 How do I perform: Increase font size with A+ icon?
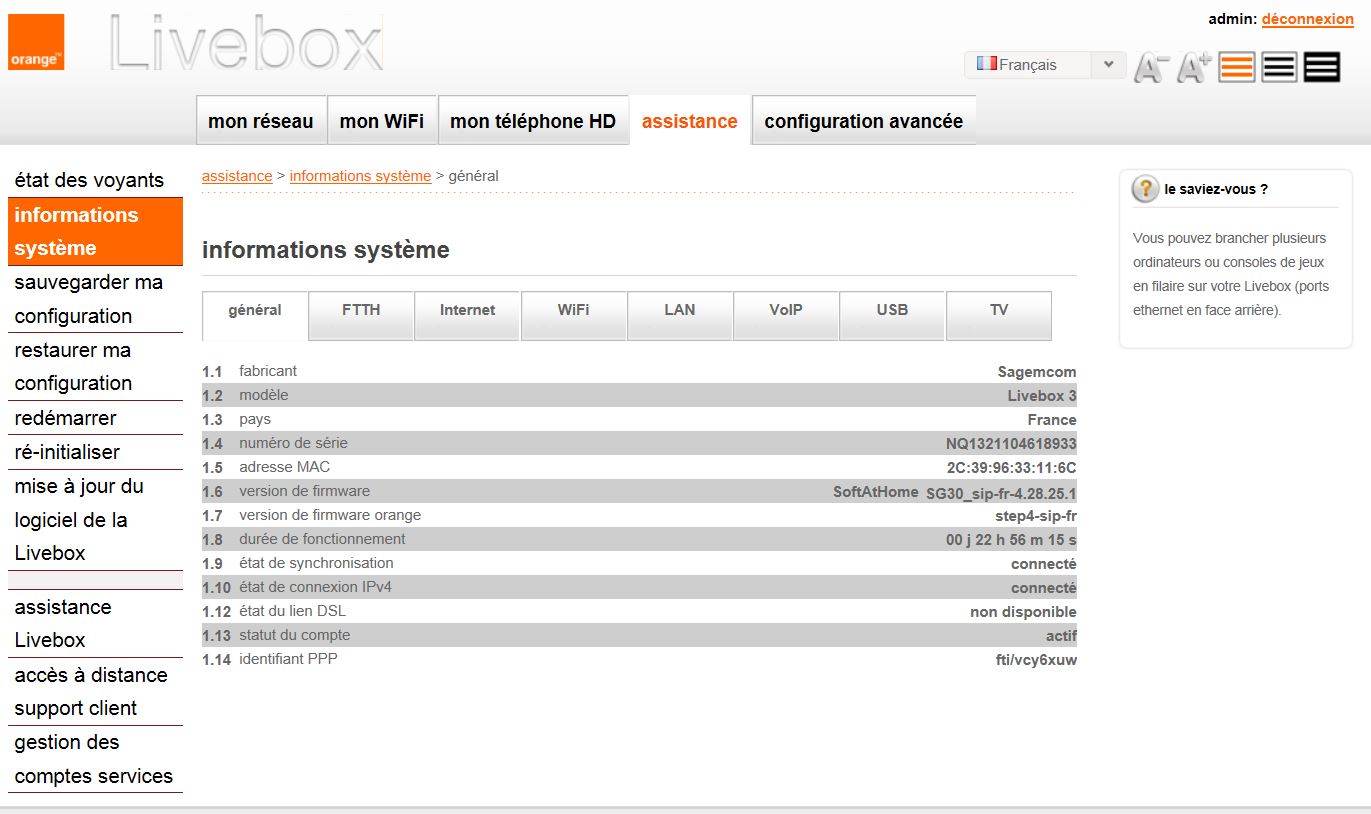pyautogui.click(x=1194, y=67)
